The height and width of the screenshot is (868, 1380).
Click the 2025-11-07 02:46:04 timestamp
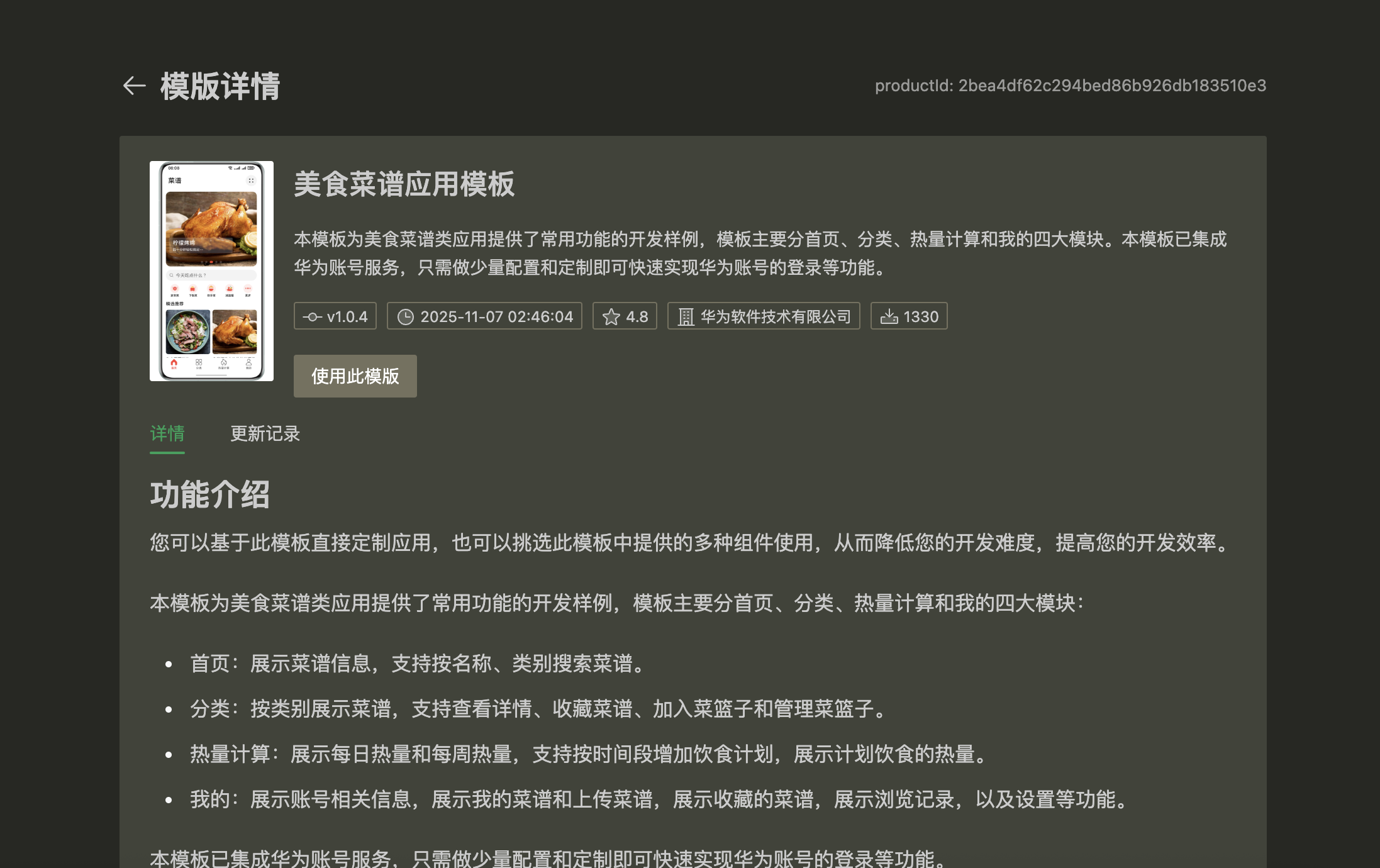(x=496, y=317)
